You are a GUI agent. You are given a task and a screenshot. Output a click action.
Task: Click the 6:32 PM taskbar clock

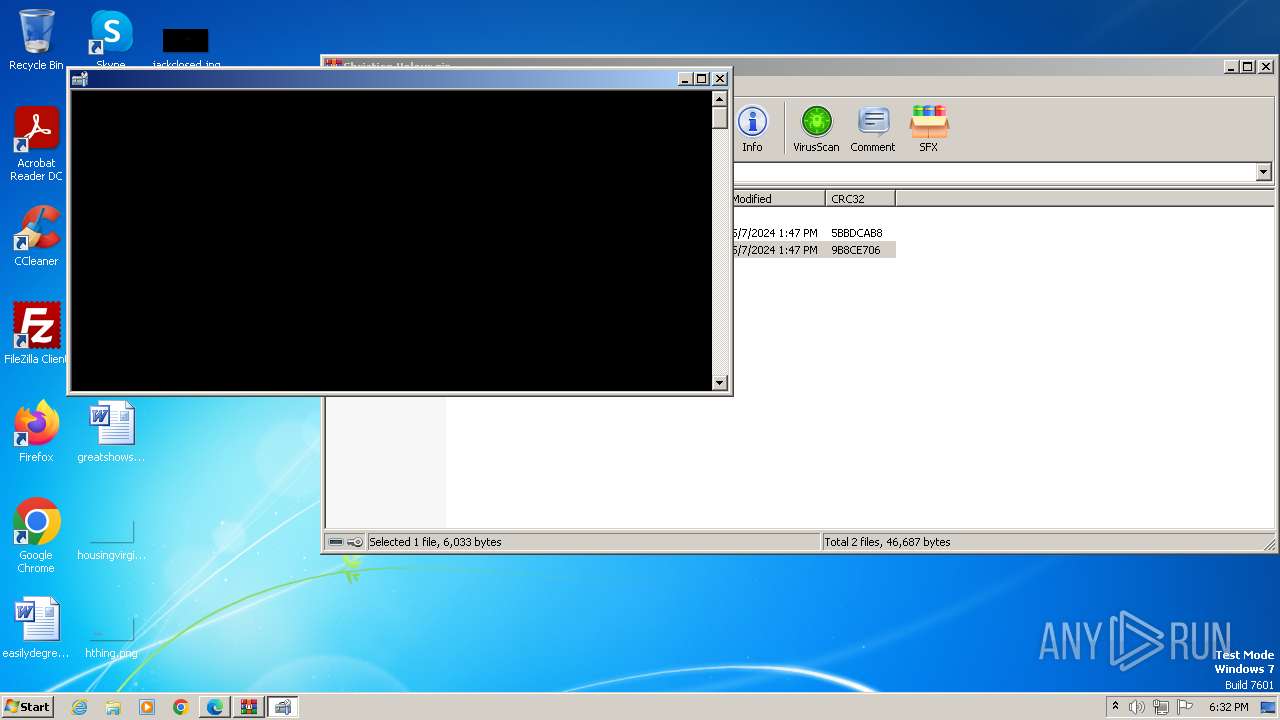[x=1228, y=707]
